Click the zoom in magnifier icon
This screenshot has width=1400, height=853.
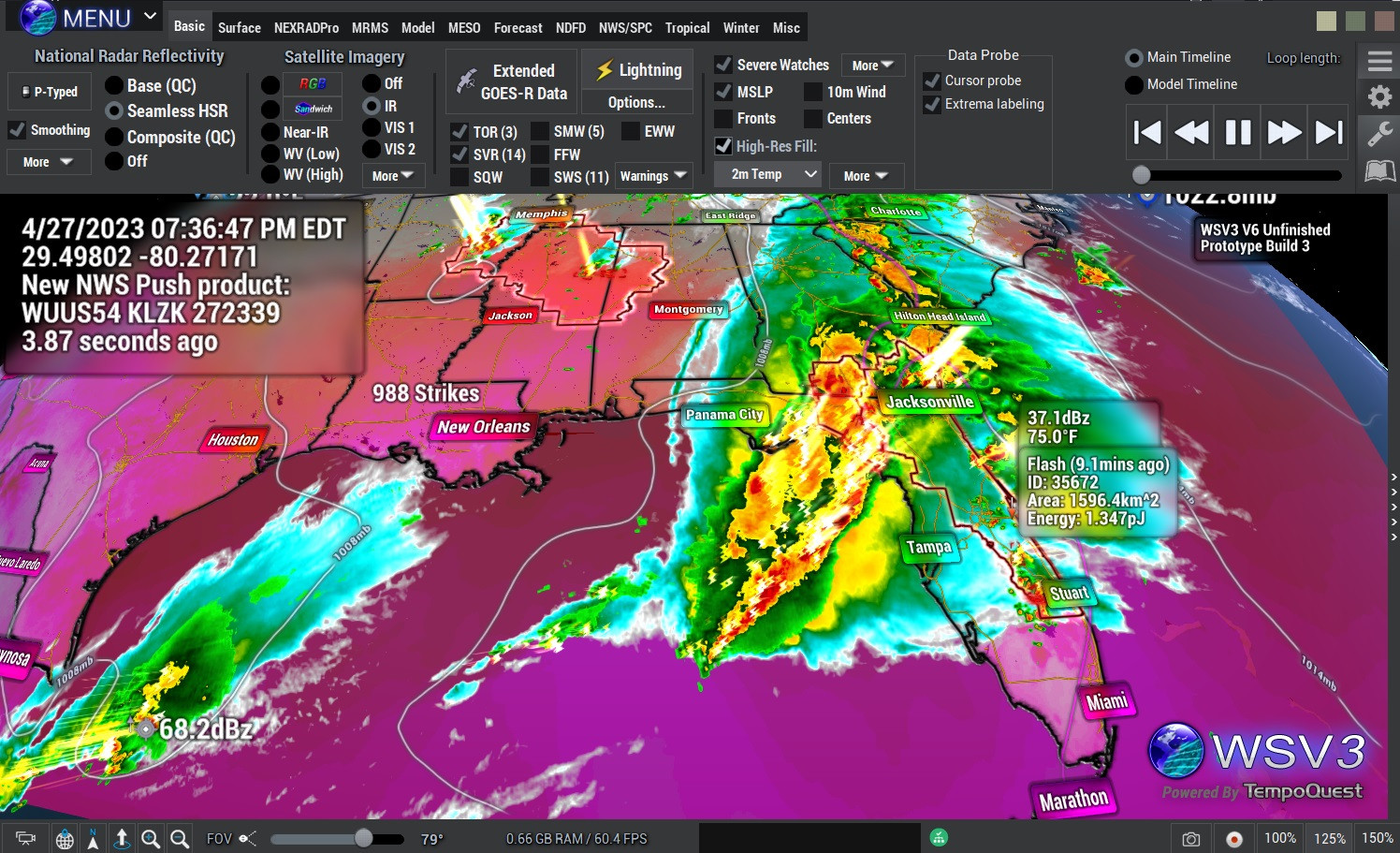(x=150, y=839)
